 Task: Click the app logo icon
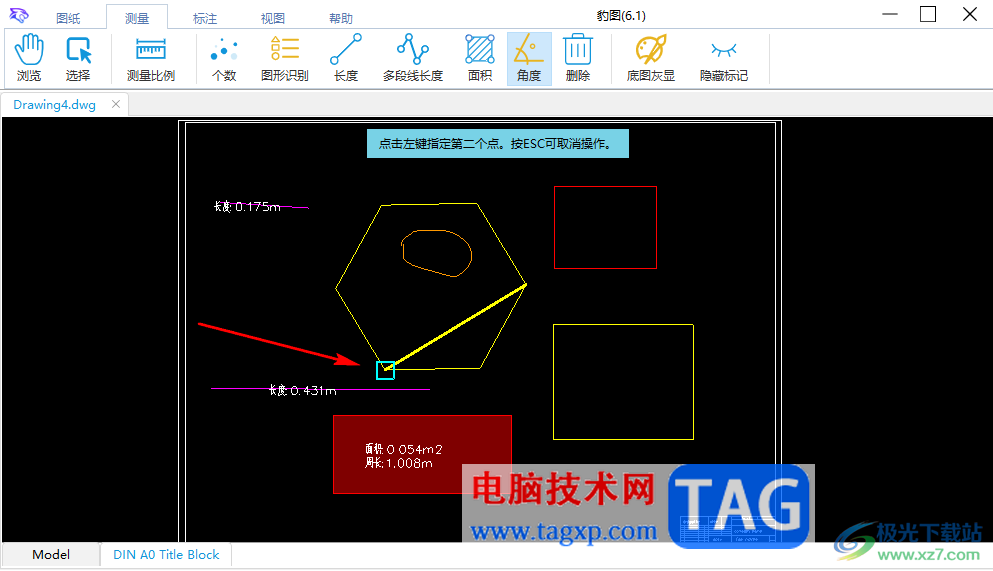pyautogui.click(x=19, y=15)
